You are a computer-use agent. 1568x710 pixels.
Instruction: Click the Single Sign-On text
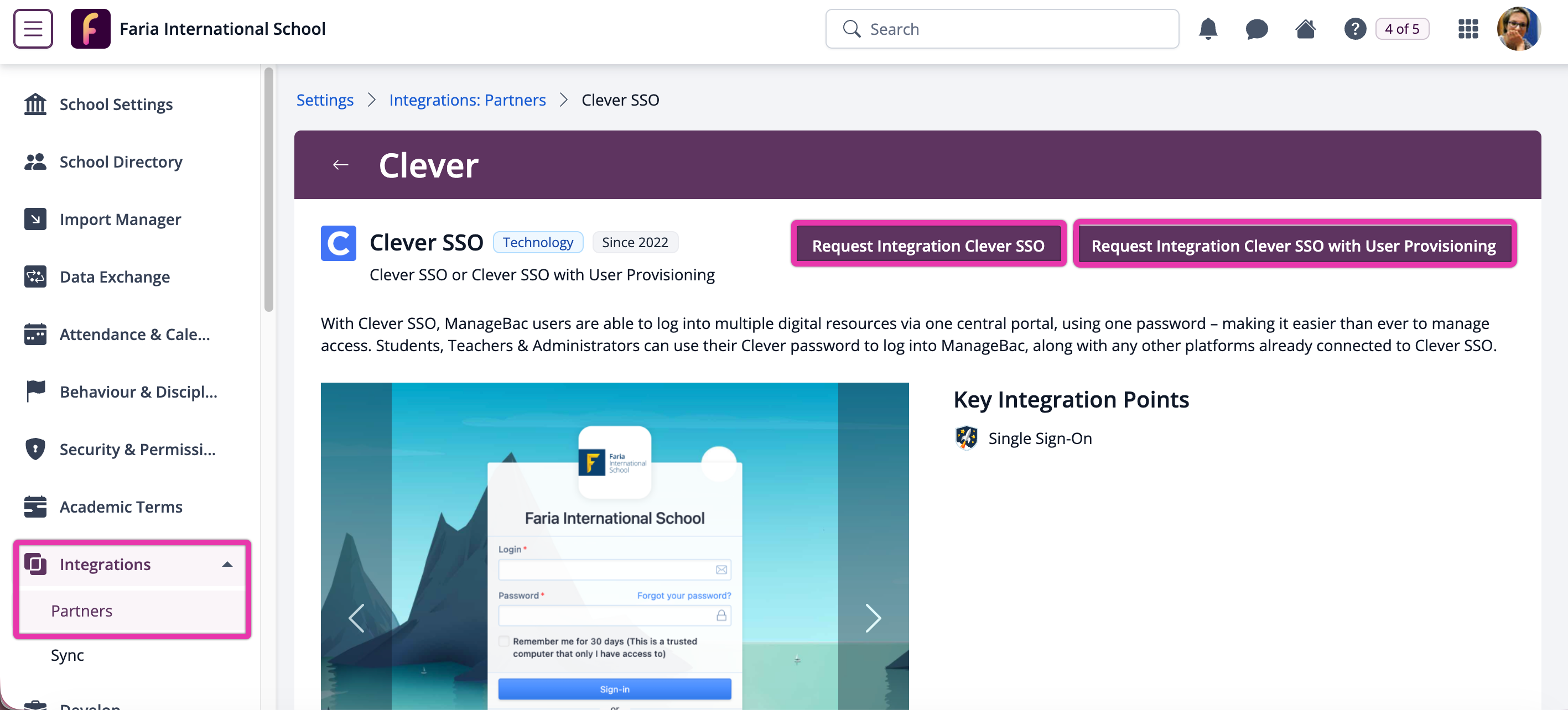[1040, 438]
